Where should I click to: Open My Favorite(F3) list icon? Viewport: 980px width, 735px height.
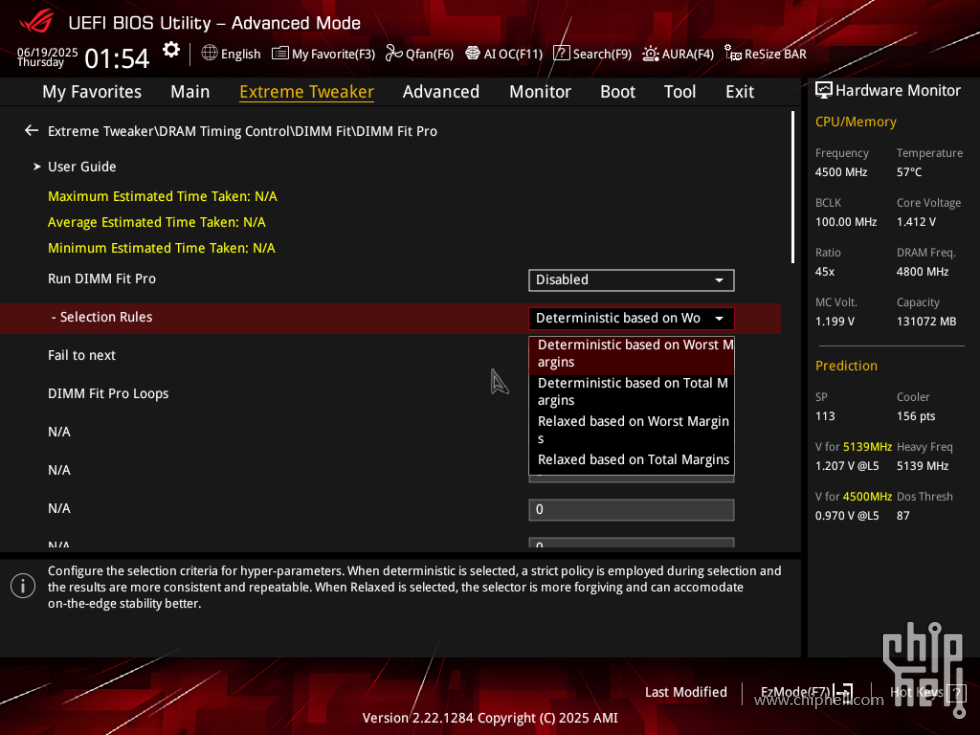click(x=280, y=53)
